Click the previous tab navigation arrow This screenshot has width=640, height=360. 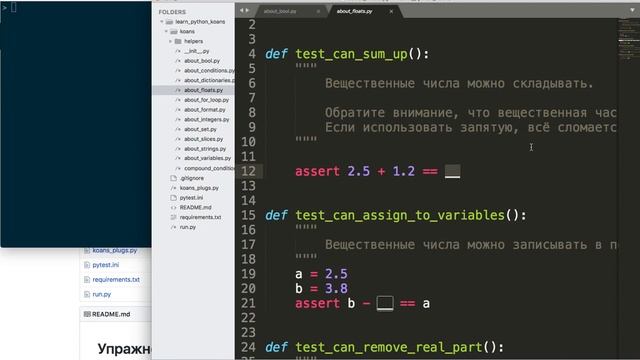point(242,11)
